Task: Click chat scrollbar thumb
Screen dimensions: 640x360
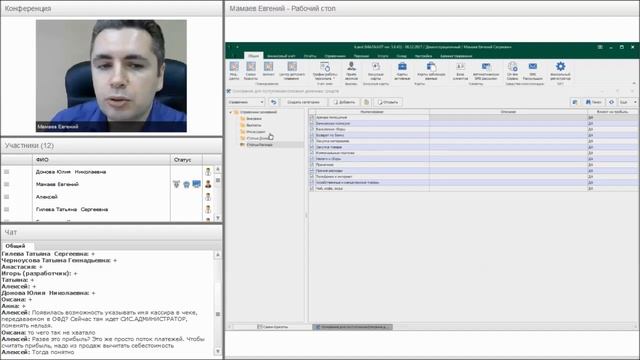Action: 218,314
